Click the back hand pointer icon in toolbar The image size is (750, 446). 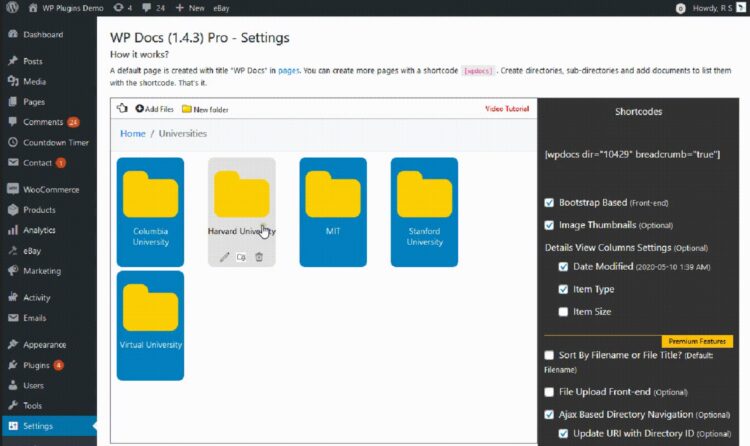point(121,108)
